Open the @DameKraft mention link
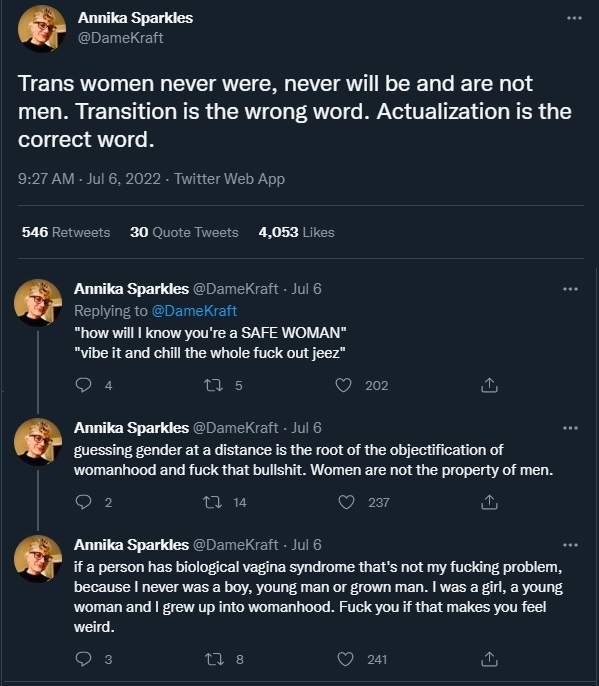The image size is (599, 686). pos(194,311)
